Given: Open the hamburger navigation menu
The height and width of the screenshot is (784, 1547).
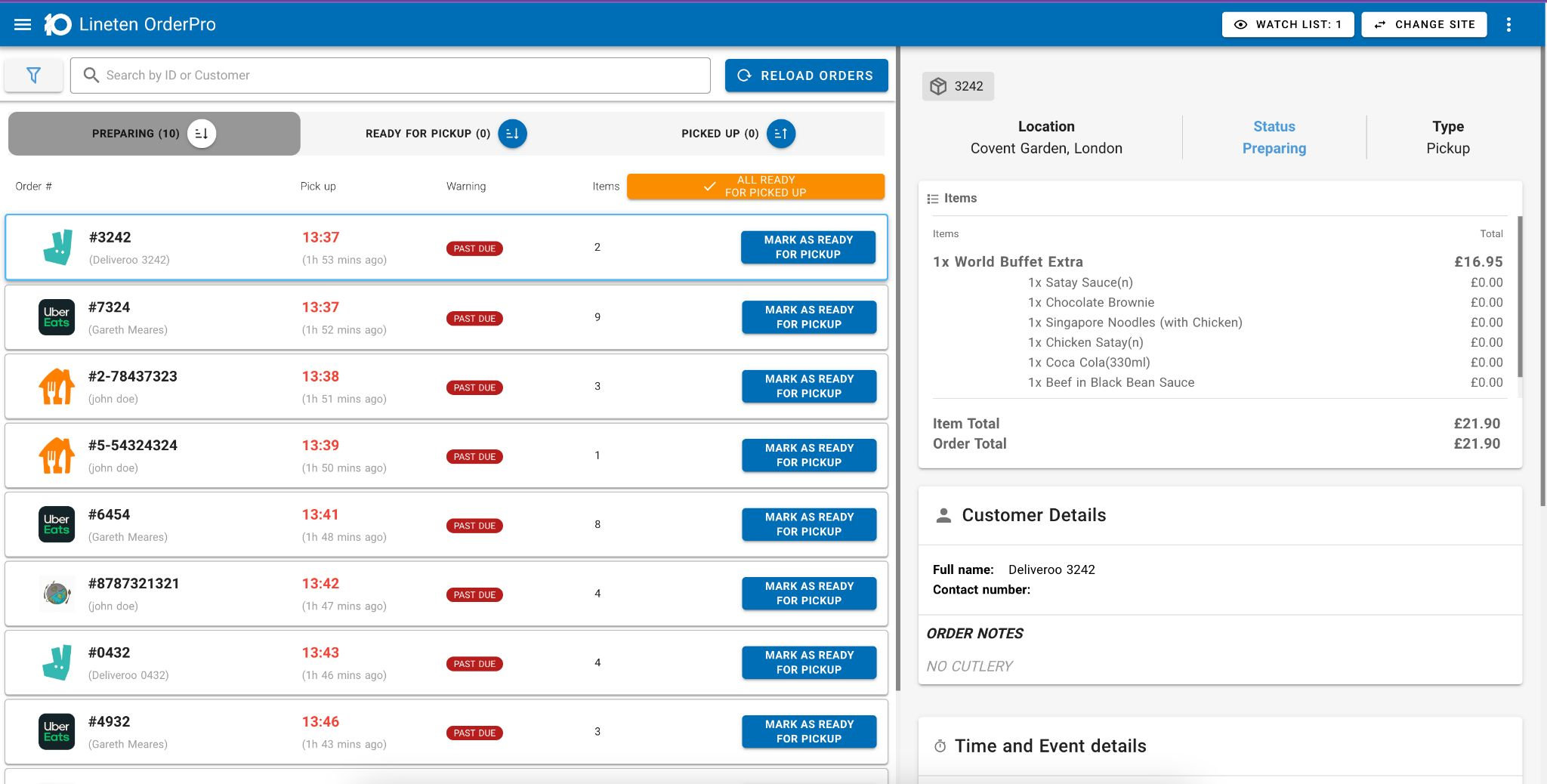Looking at the screenshot, I should [x=23, y=24].
